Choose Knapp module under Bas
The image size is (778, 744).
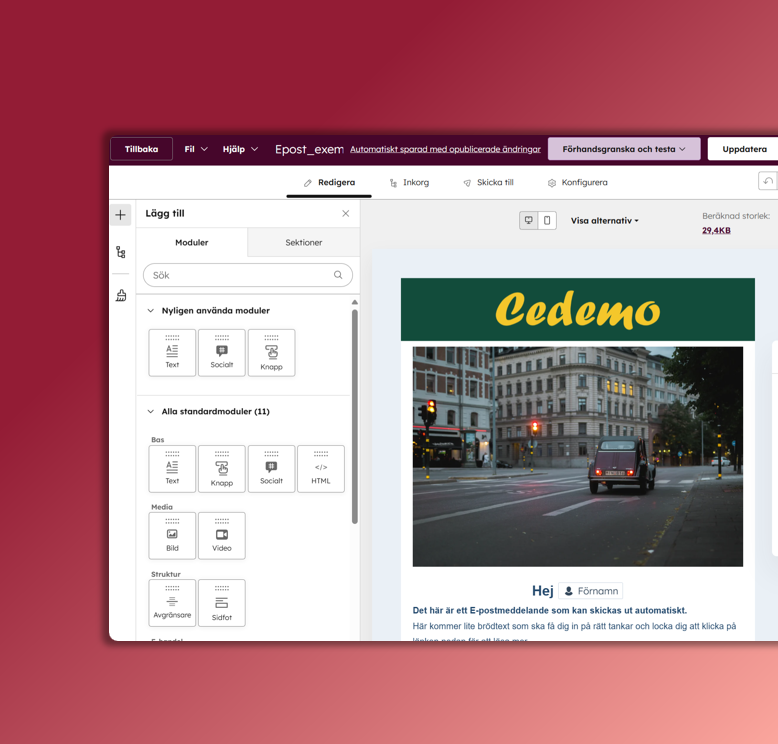click(x=222, y=469)
